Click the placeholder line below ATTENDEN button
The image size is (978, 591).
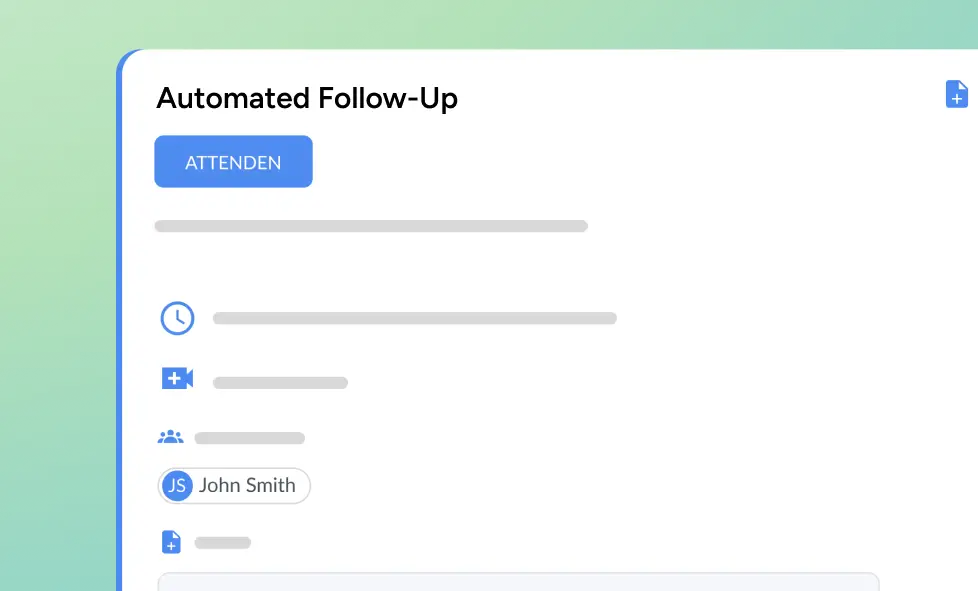(371, 226)
